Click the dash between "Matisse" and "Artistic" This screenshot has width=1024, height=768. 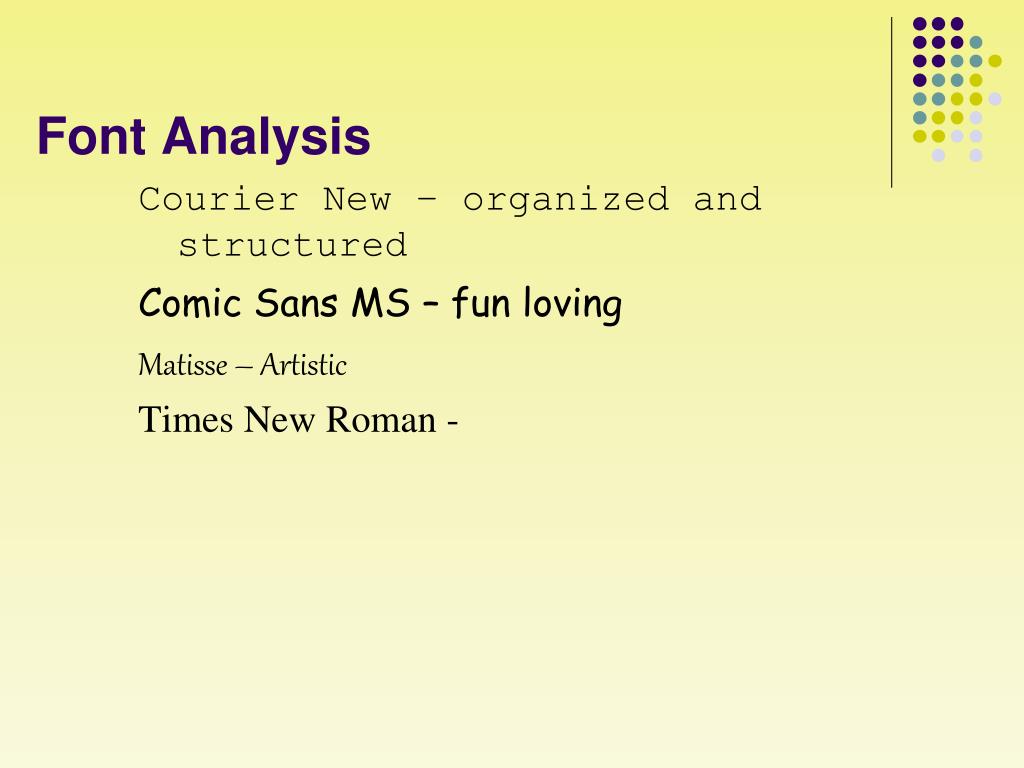[x=244, y=368]
